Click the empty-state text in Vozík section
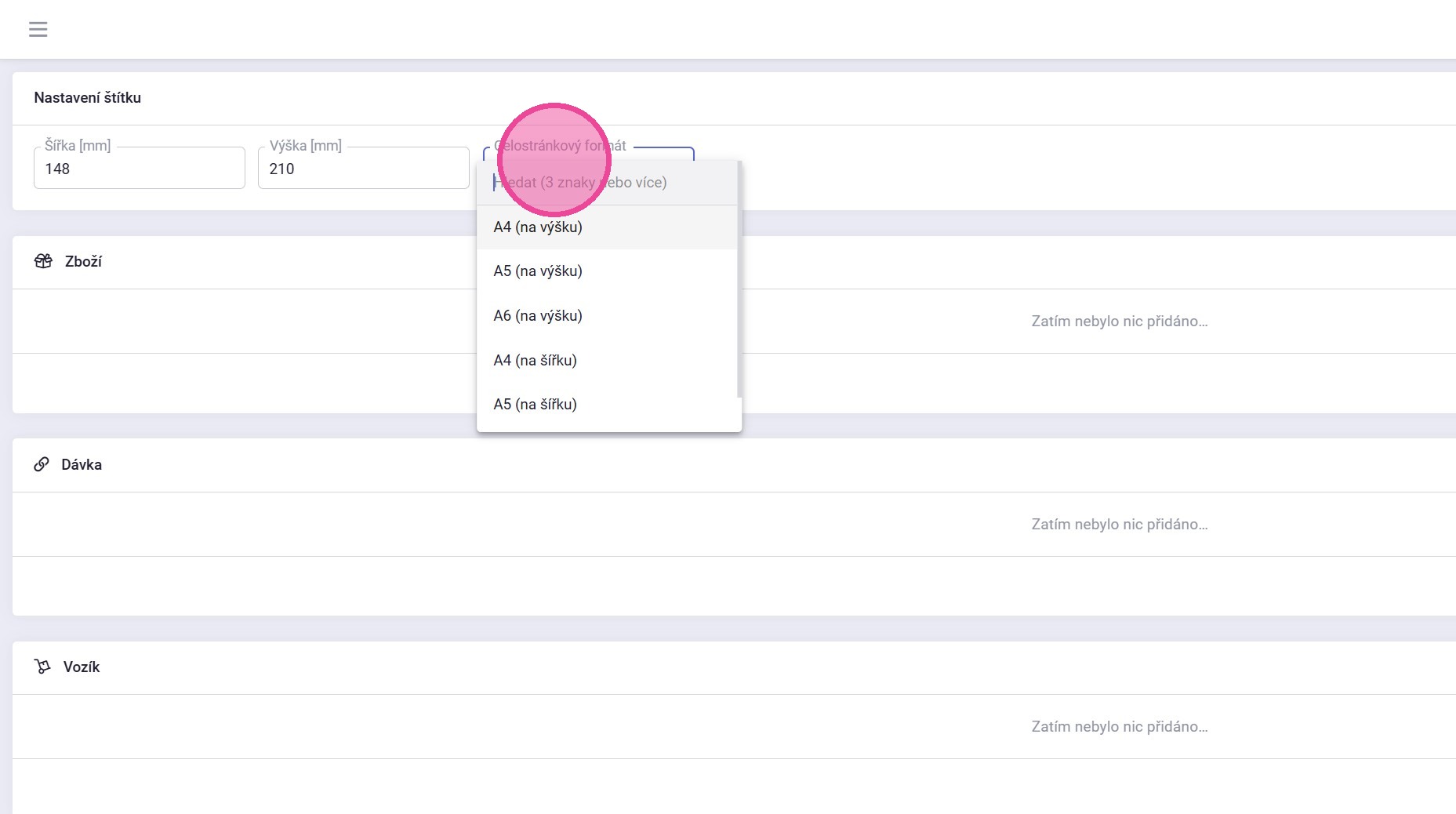 [x=1119, y=726]
